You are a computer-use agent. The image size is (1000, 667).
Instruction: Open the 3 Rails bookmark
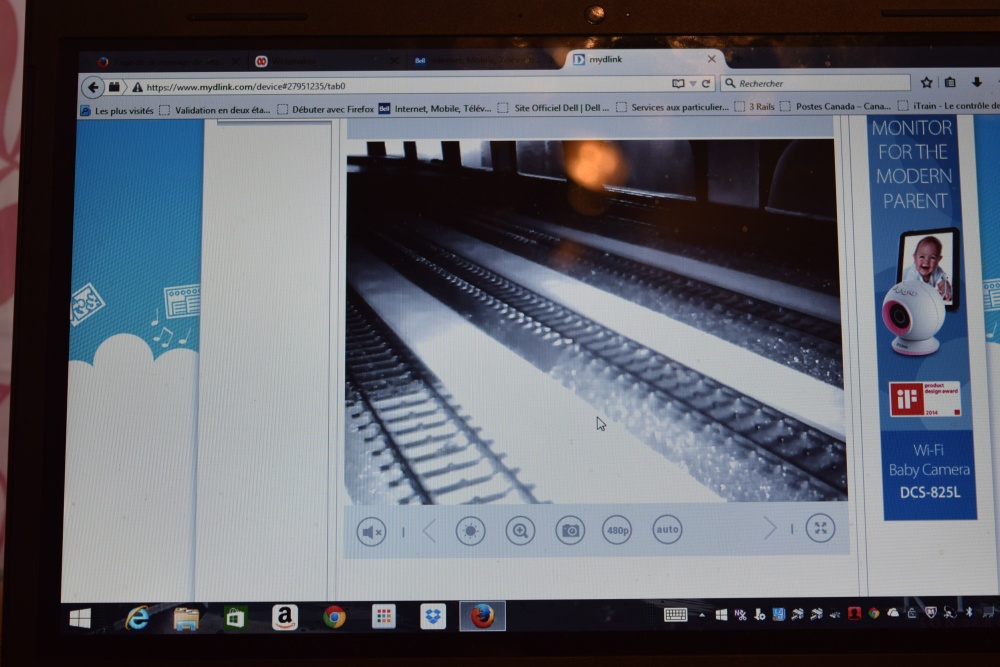coord(754,106)
